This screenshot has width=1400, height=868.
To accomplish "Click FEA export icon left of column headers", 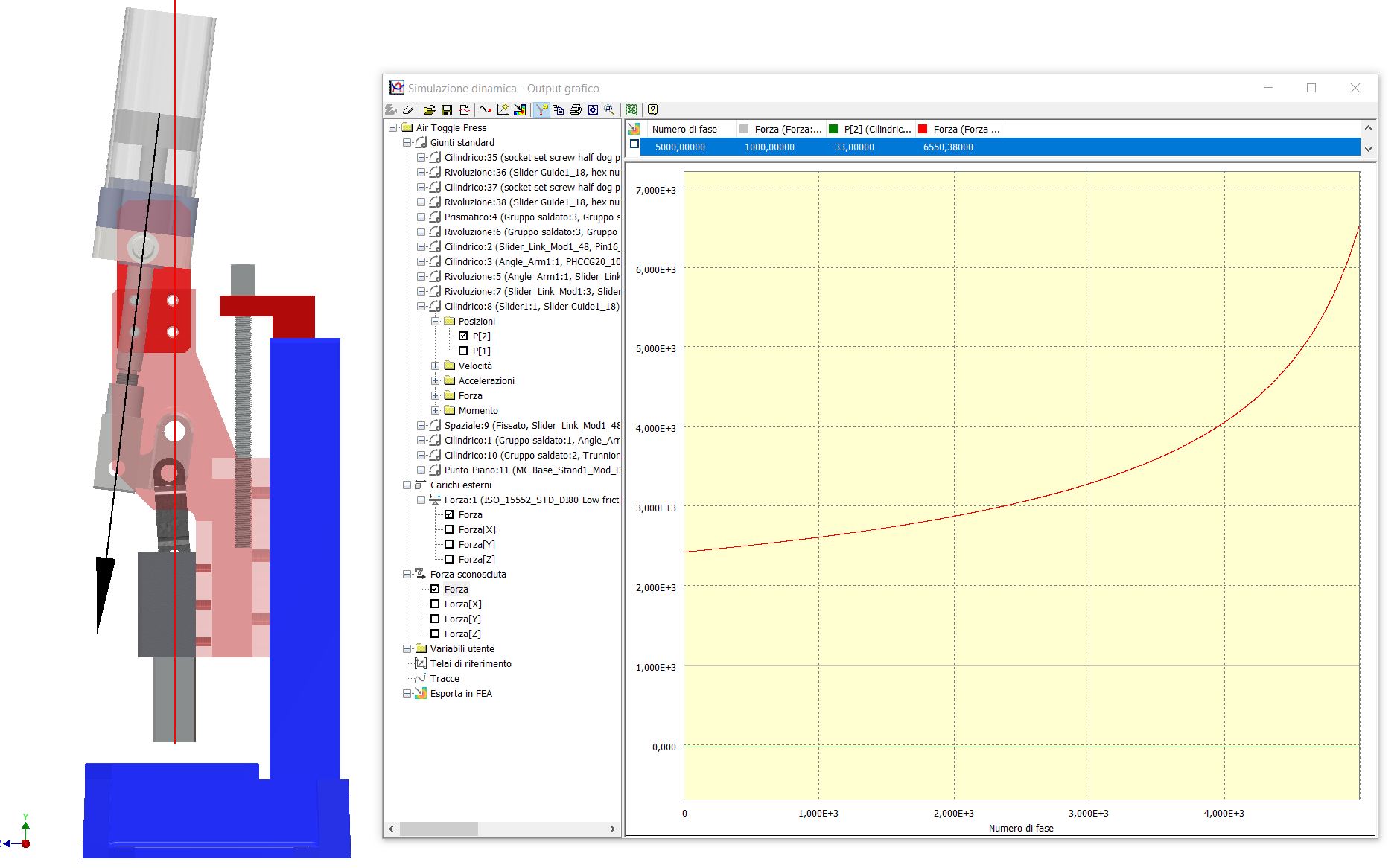I will [x=634, y=129].
